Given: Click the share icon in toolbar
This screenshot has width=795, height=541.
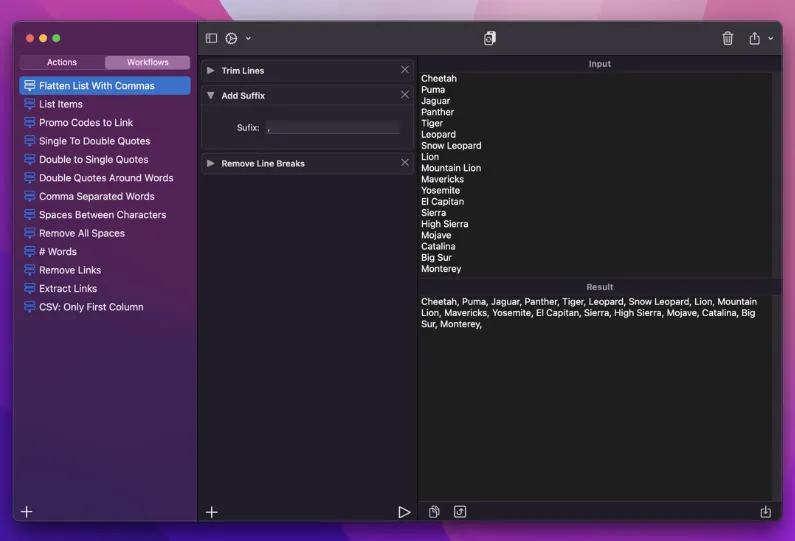Looking at the screenshot, I should click(754, 38).
